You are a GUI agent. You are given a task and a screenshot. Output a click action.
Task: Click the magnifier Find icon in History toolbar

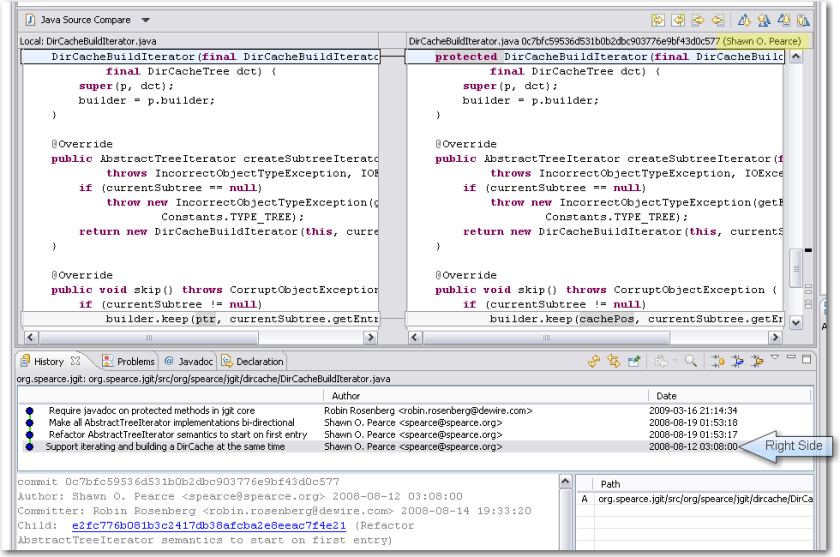click(690, 361)
